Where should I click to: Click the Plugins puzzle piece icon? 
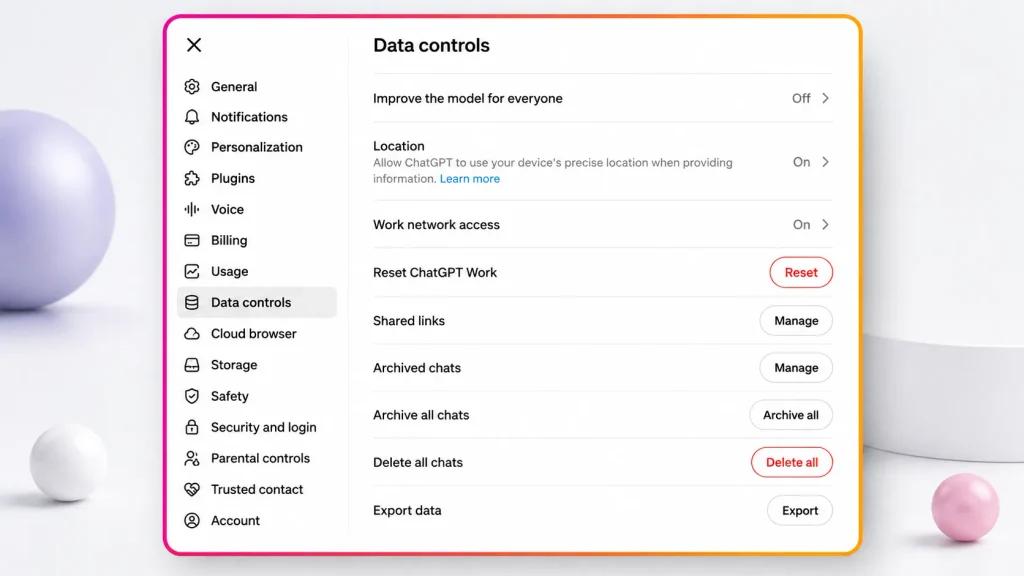192,178
